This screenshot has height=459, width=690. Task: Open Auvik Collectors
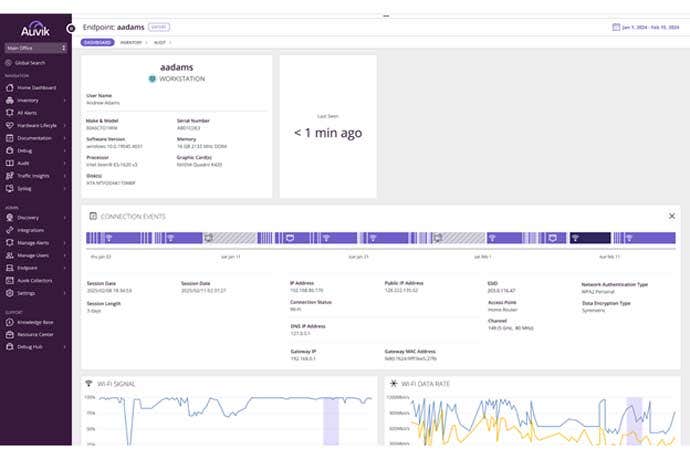[x=36, y=281]
